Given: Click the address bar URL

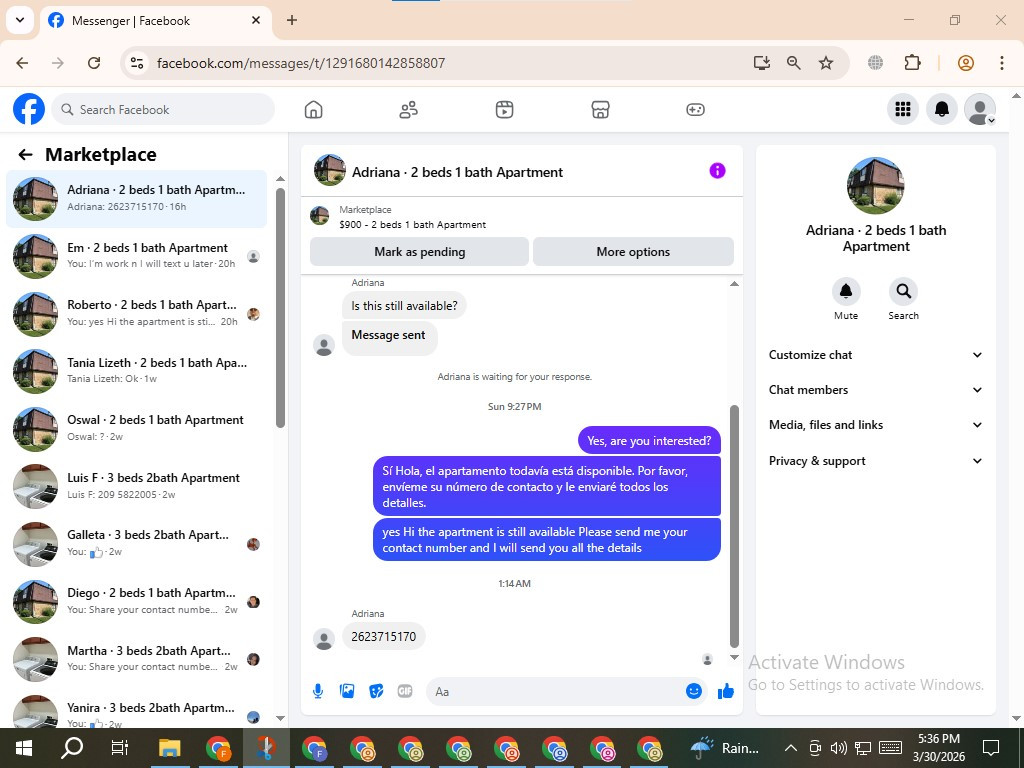Looking at the screenshot, I should 301,63.
